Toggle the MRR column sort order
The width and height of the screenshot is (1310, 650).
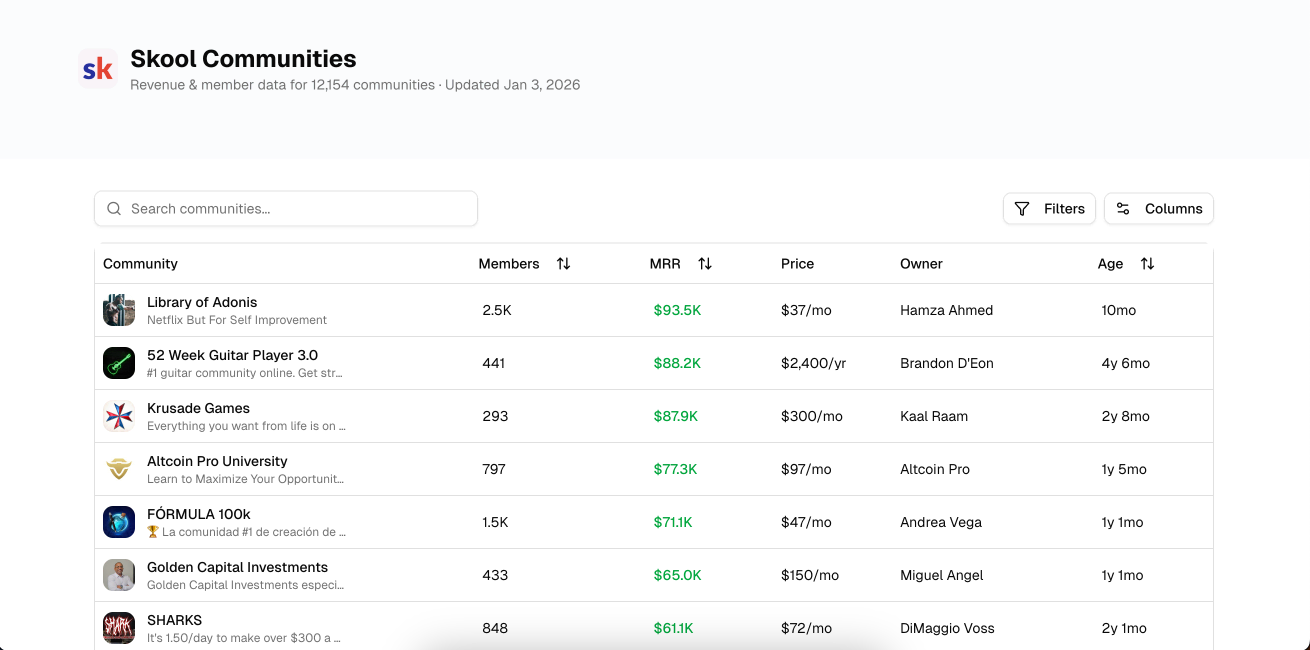click(x=704, y=263)
